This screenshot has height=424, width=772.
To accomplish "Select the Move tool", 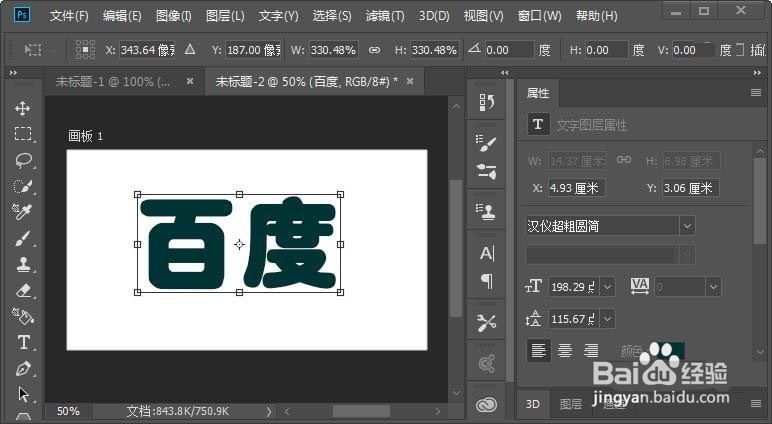I will [x=23, y=108].
